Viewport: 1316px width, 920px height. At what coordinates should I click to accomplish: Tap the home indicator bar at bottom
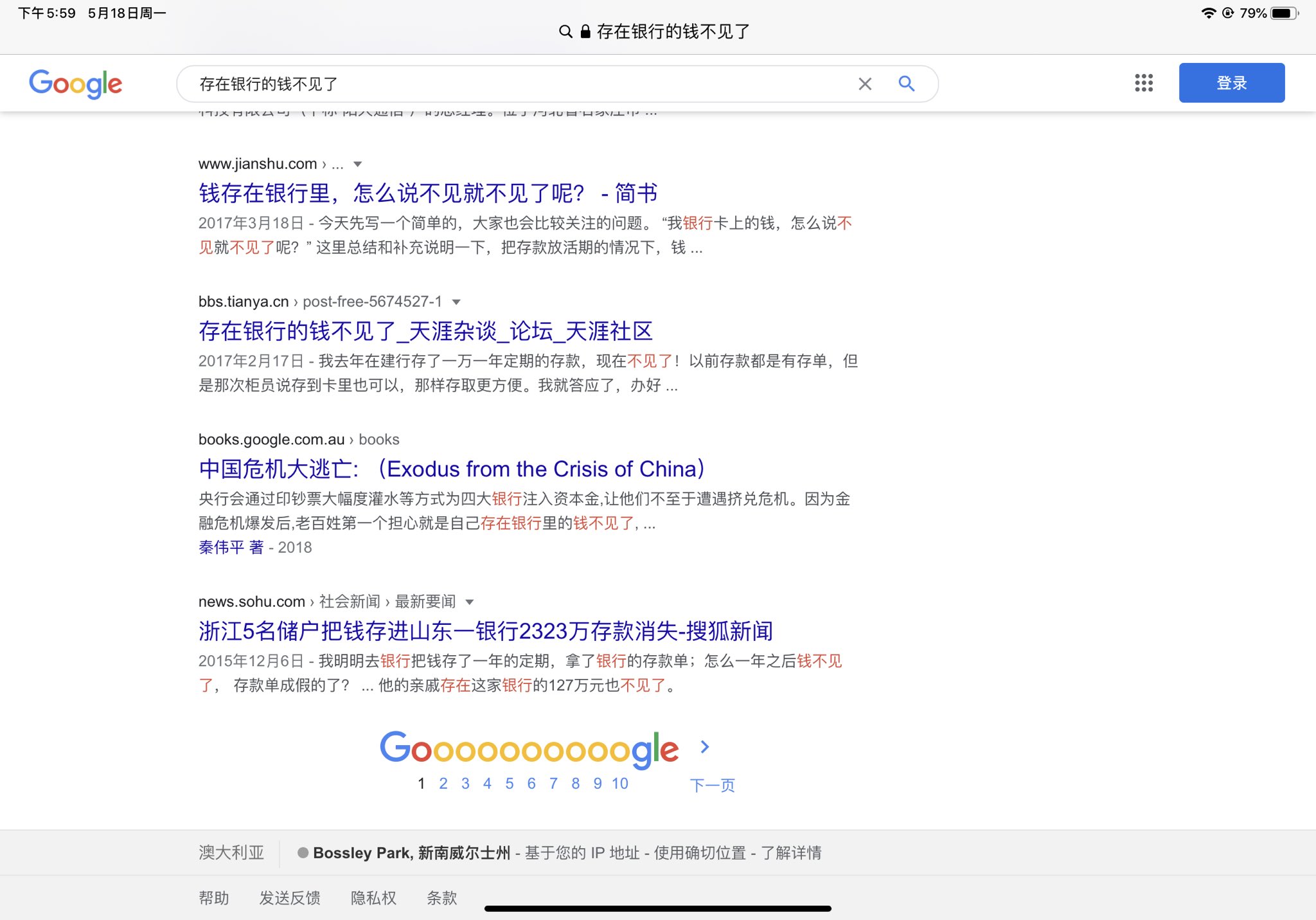click(658, 908)
